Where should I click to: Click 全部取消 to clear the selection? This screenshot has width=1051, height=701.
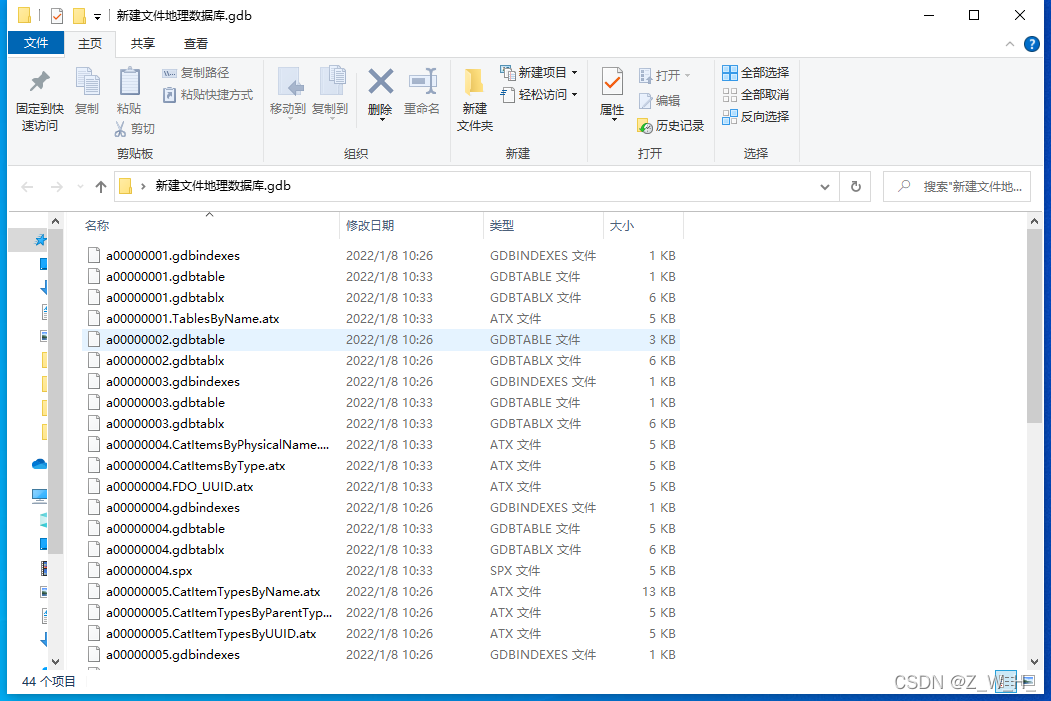click(755, 94)
